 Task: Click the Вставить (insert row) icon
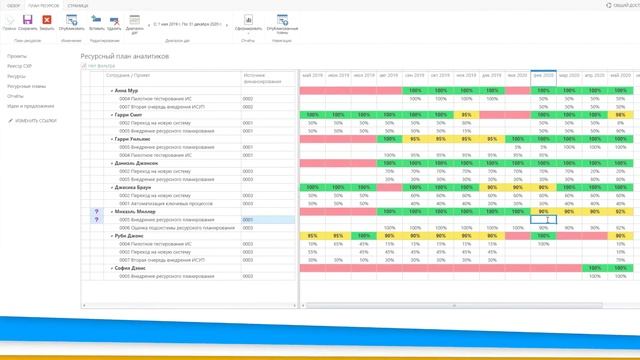[96, 20]
